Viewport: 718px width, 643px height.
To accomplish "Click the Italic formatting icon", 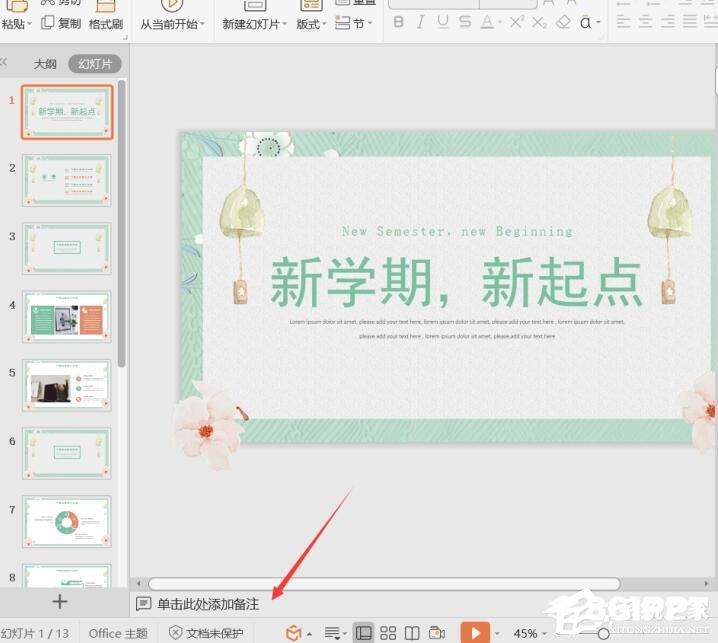I will point(420,22).
